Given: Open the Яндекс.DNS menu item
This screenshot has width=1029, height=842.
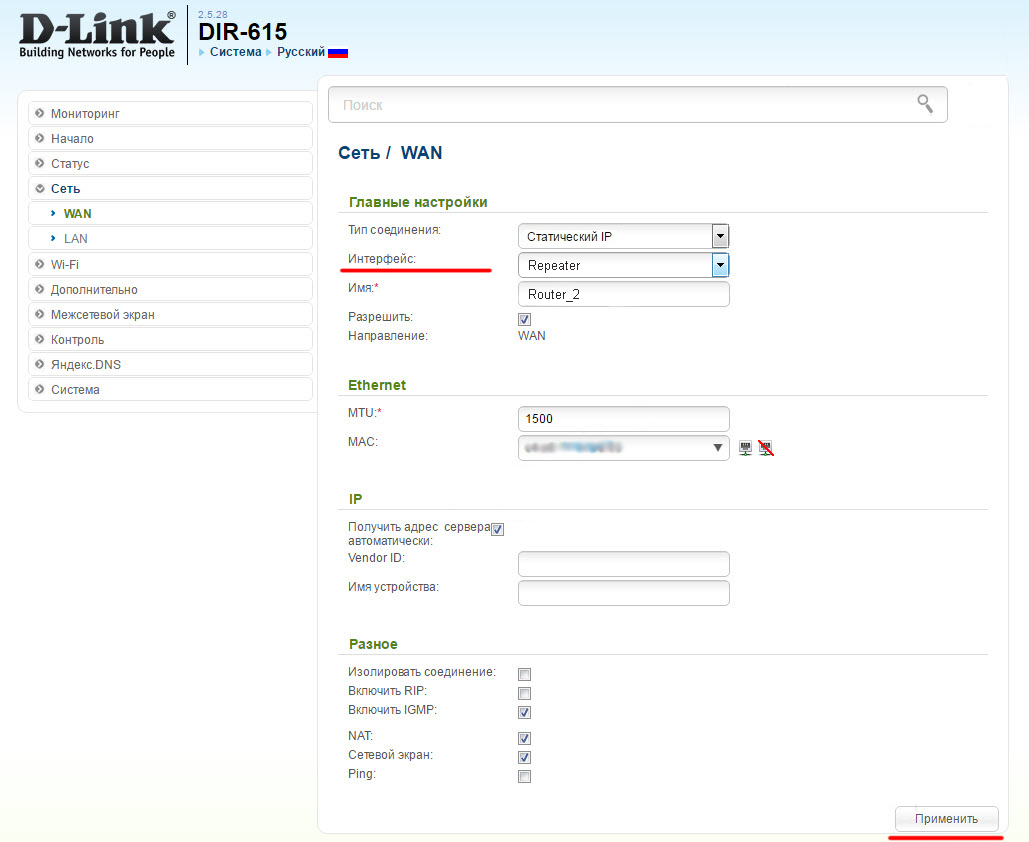Looking at the screenshot, I should point(171,364).
